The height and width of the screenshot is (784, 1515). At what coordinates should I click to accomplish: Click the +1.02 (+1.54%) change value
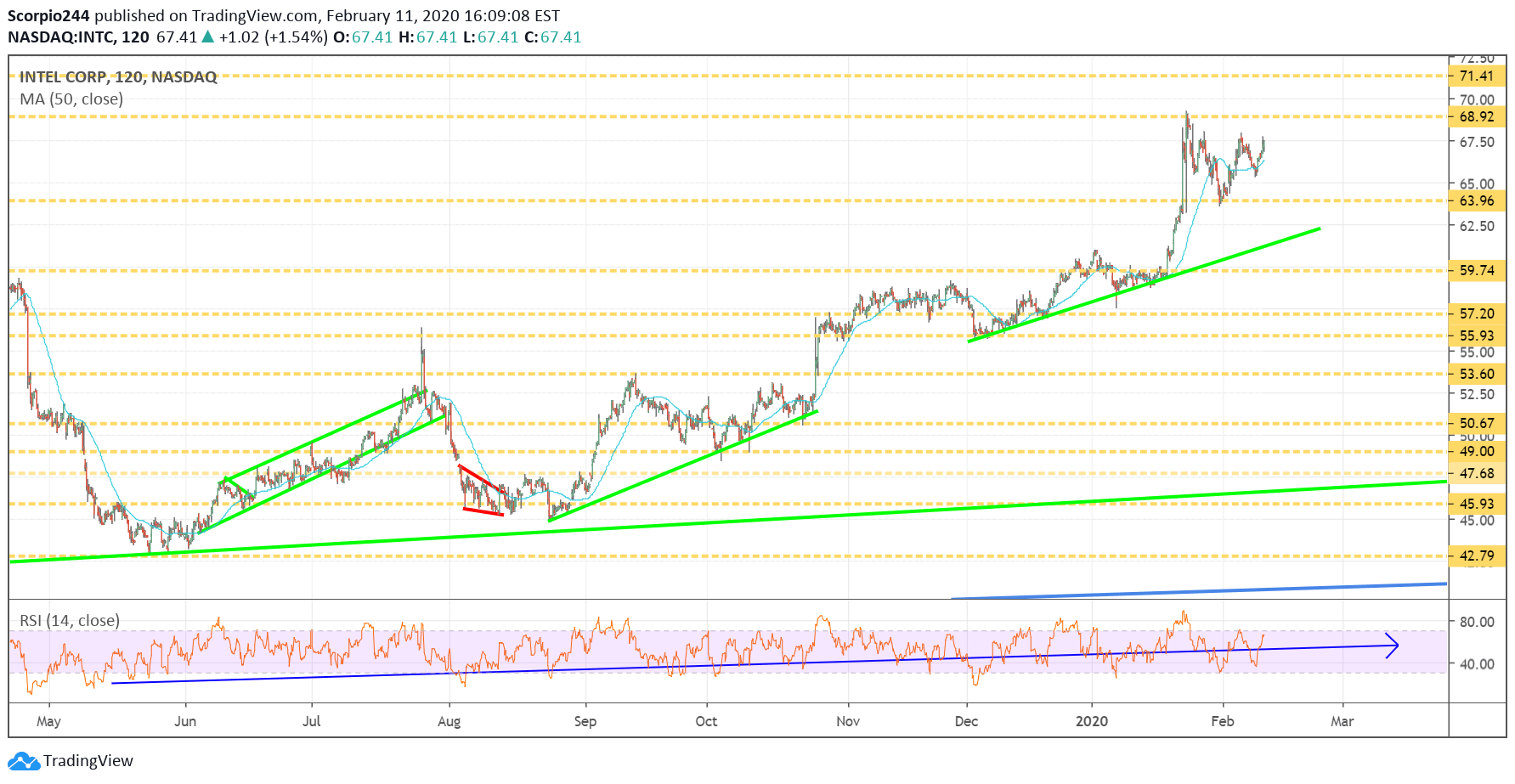pyautogui.click(x=273, y=37)
